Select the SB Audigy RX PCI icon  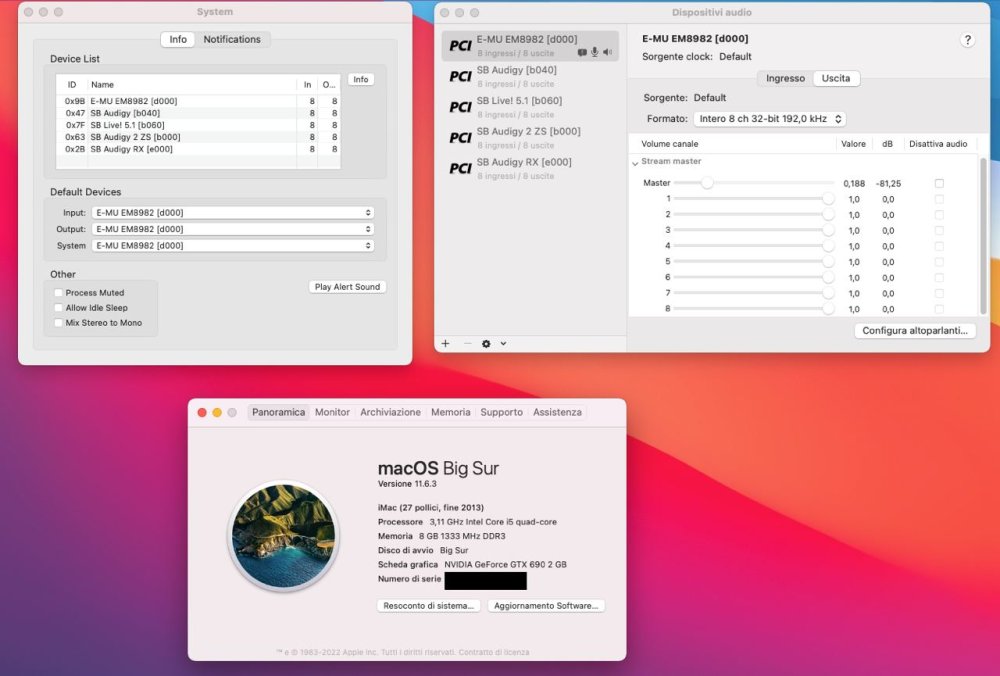coord(460,168)
